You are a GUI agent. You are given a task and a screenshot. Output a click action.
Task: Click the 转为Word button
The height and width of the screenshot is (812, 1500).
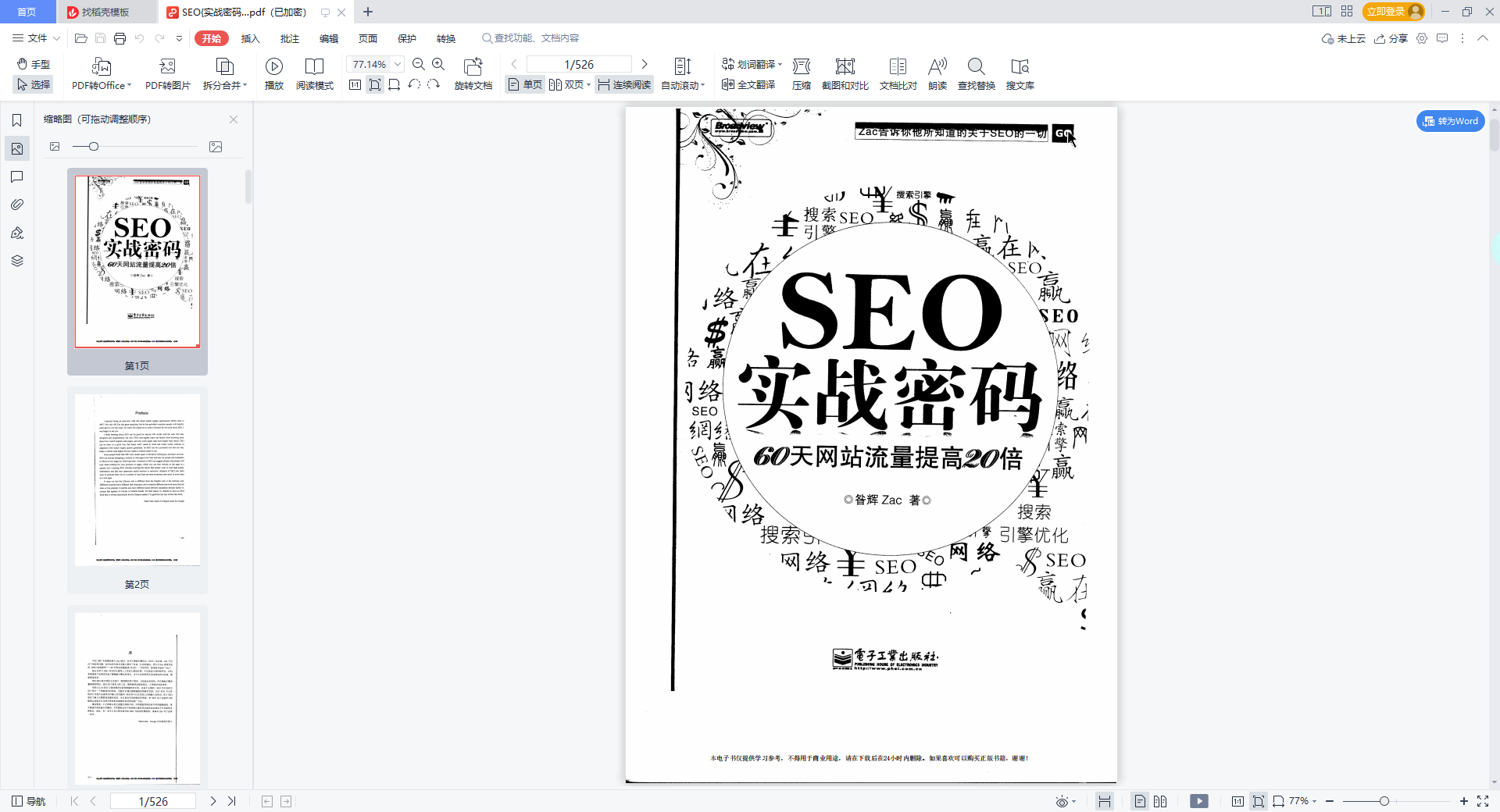[x=1450, y=121]
